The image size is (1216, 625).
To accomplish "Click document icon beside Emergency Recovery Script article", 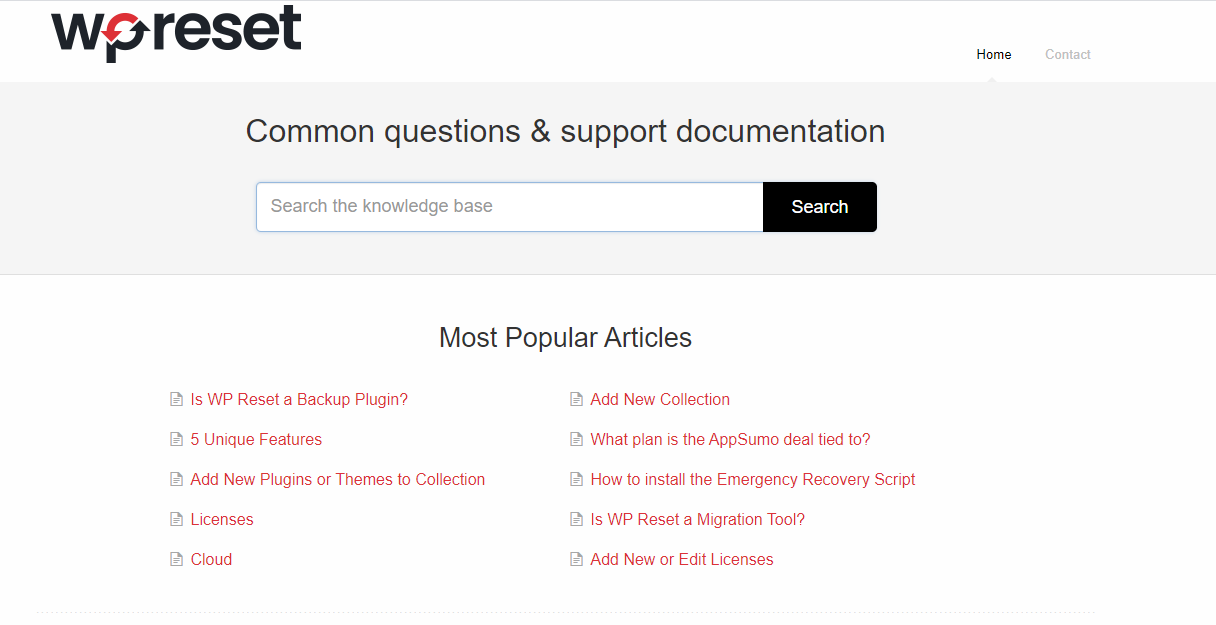I will point(576,479).
